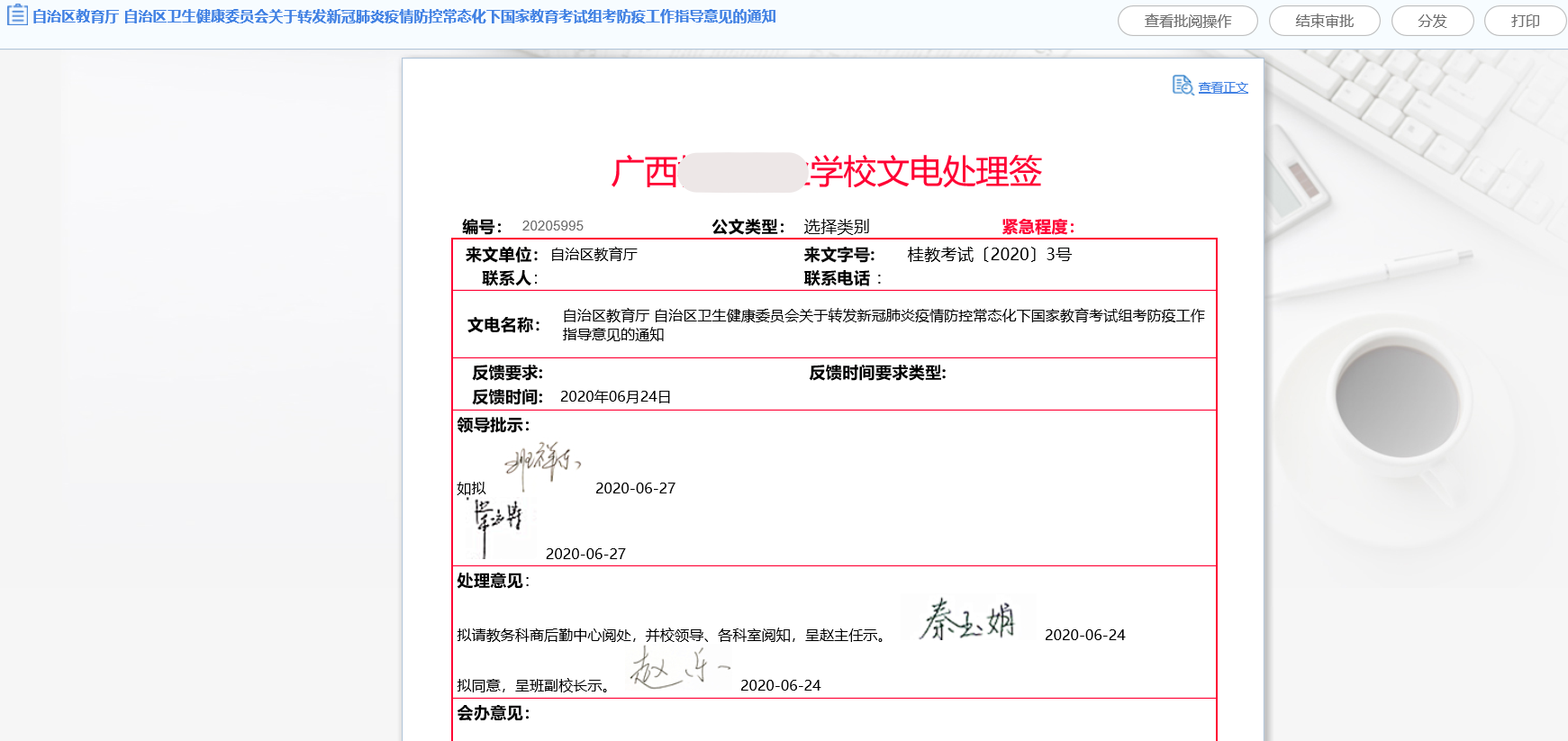Click the 来文单位 field showing 自治区教育厅

click(x=594, y=255)
